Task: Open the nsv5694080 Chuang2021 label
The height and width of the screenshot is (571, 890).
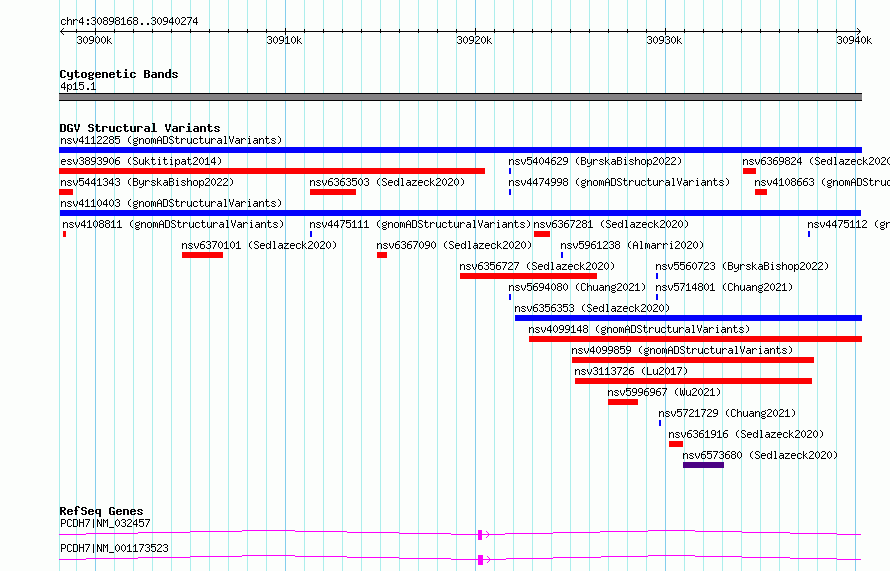Action: (x=577, y=287)
